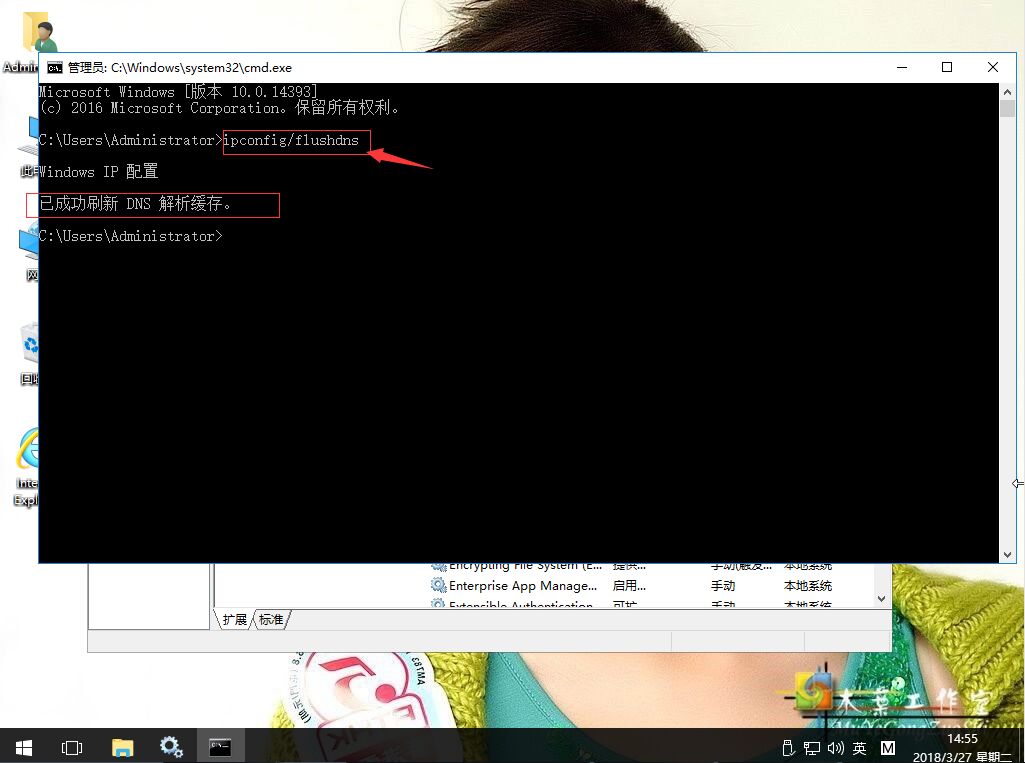Click the cmd title text 管理员: C:\Windows\system32\cmd.exe
The image size is (1025, 763).
[180, 67]
